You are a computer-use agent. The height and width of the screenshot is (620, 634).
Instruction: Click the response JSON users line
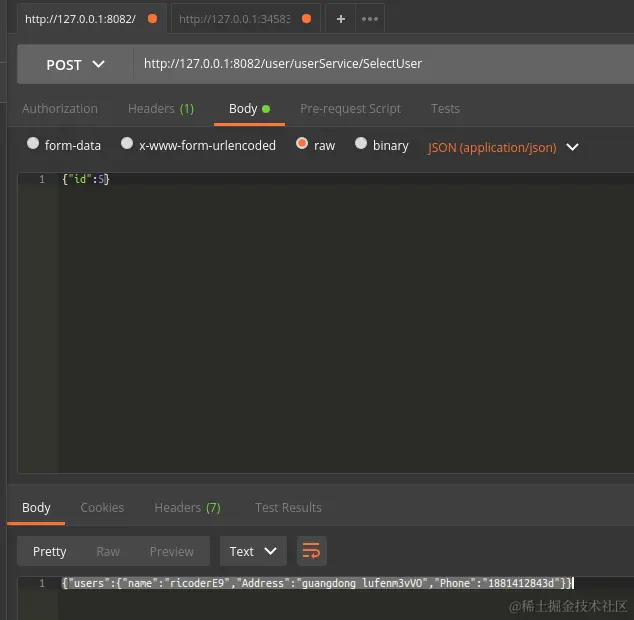[x=317, y=583]
